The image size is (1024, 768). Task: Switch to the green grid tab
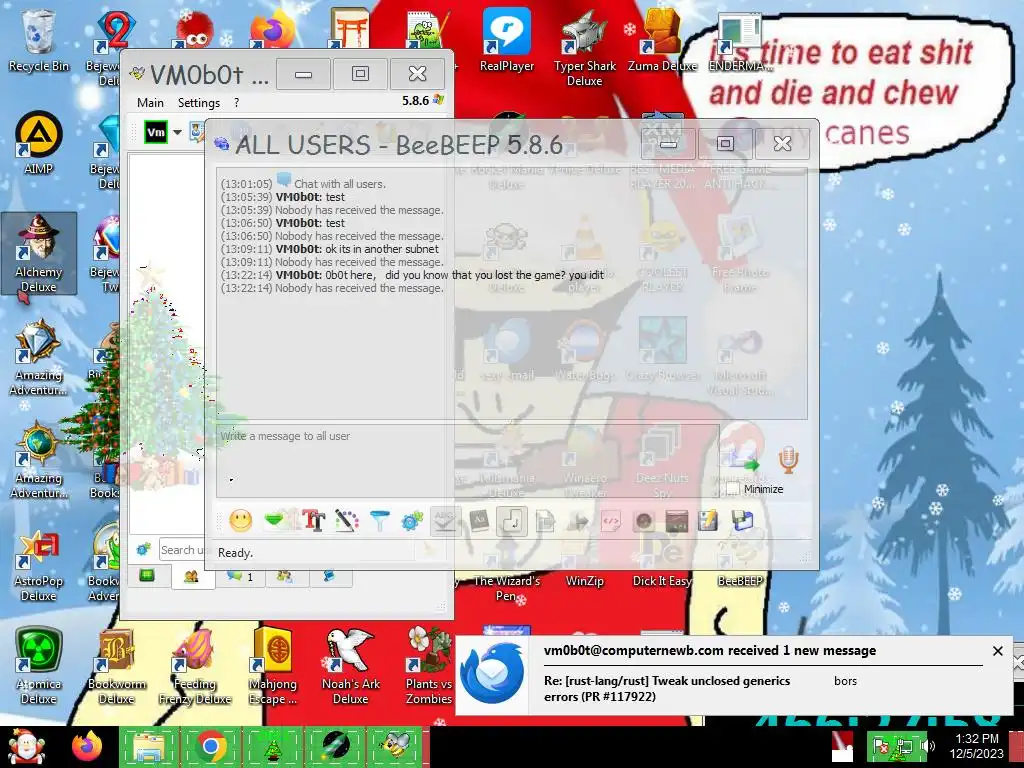pos(147,575)
